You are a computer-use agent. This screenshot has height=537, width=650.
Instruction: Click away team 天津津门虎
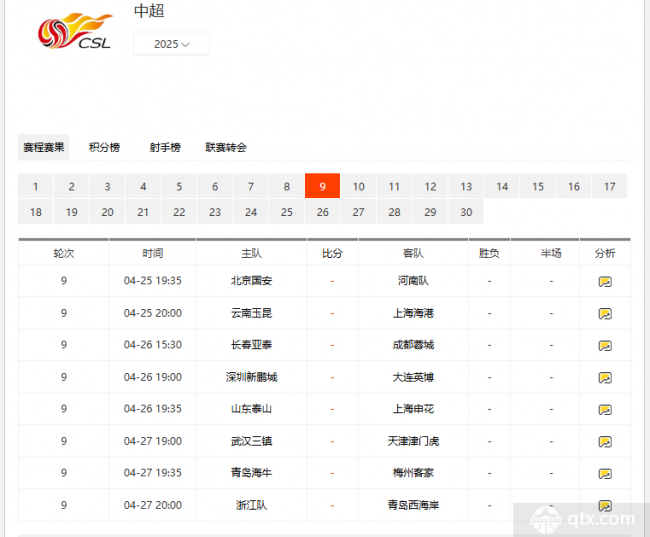(x=413, y=441)
